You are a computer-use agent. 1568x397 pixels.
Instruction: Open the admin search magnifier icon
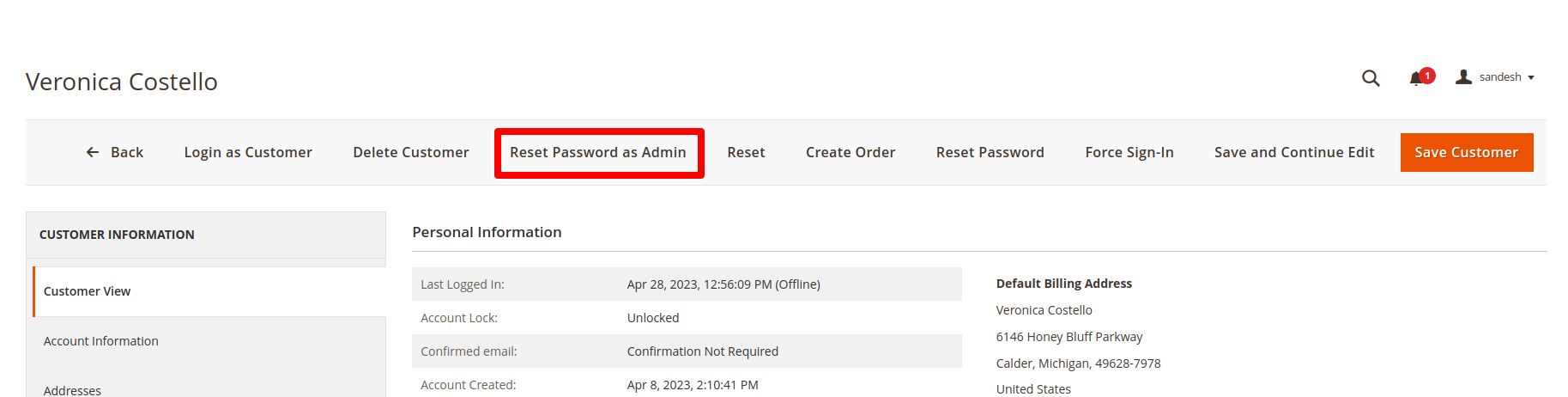coord(1371,78)
